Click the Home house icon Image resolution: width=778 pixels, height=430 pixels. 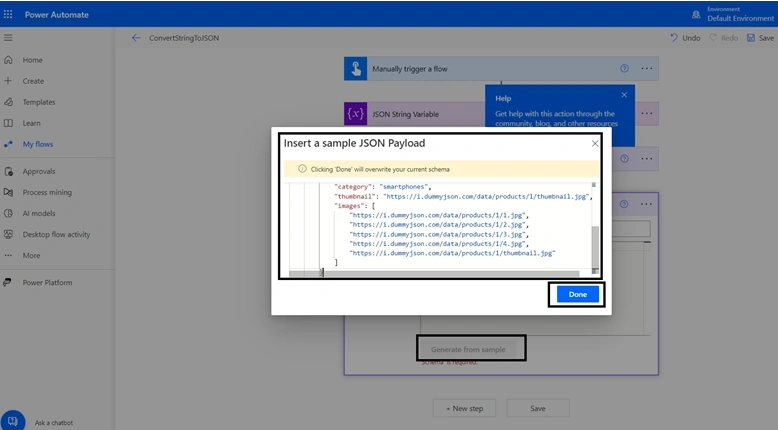pyautogui.click(x=8, y=60)
